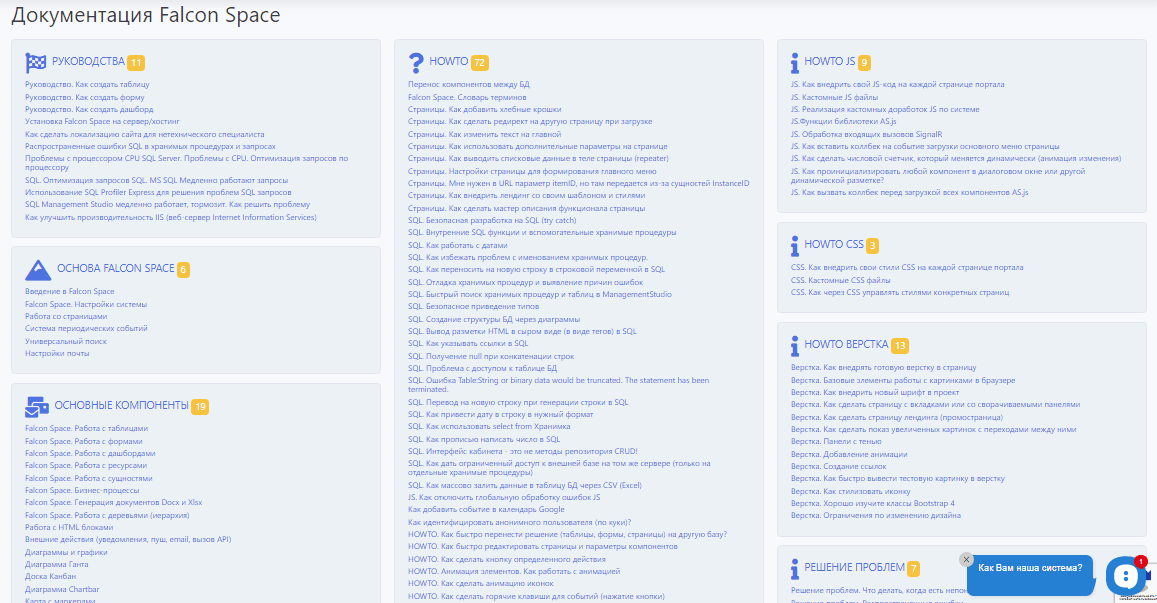Screen dimensions: 1157x603
Task: Click the info icon beside HOWTO JS
Action: tap(795, 63)
